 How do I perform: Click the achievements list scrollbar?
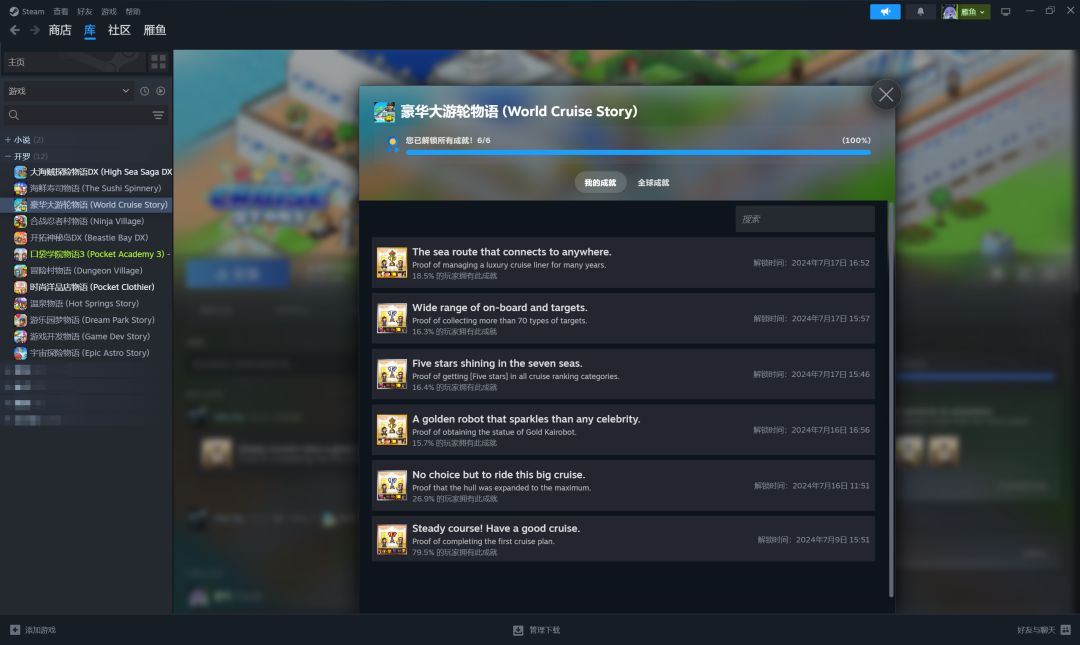(x=891, y=400)
